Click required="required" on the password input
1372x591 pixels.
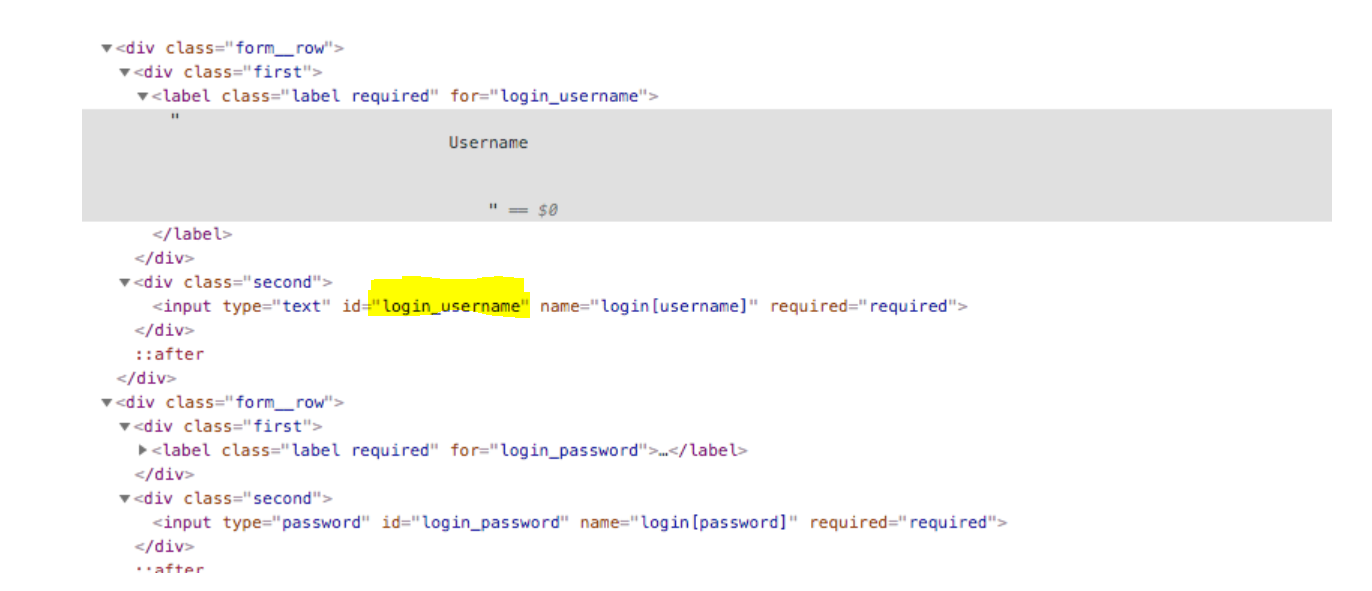click(x=904, y=522)
